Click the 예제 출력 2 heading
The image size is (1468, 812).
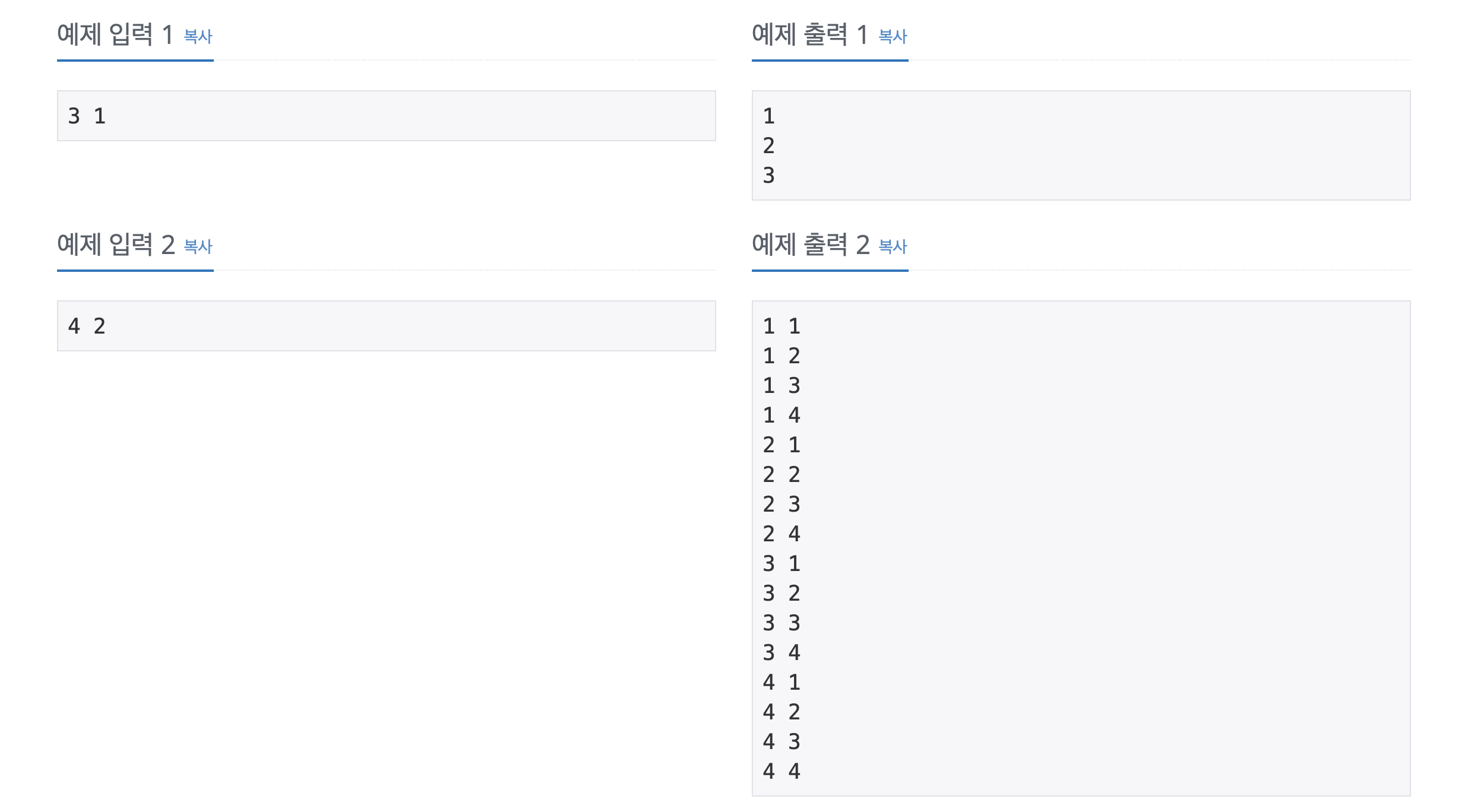[x=811, y=245]
